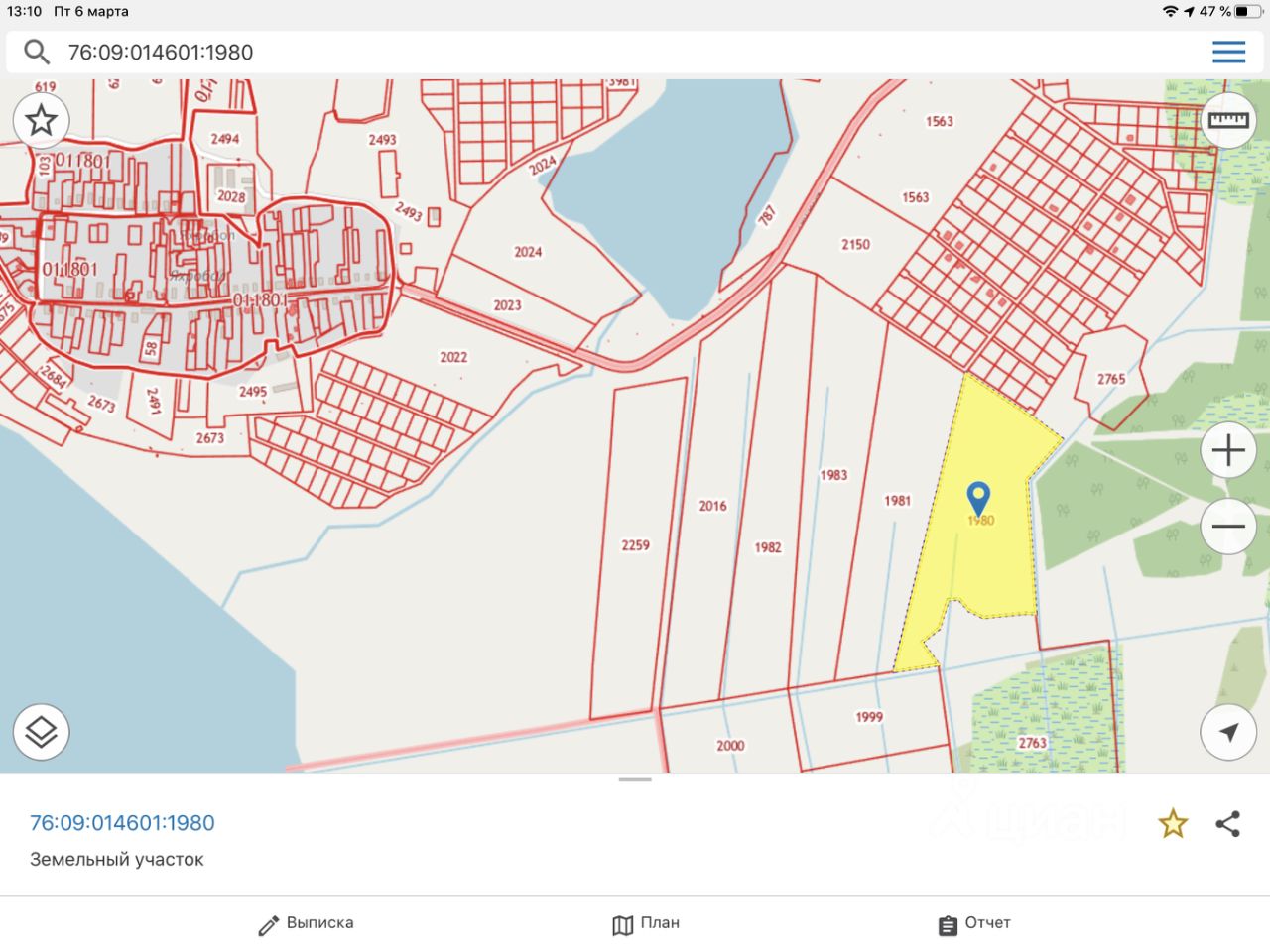The image size is (1270, 952).
Task: Open cadastral number link 76:09:014601:1980
Action: 122,823
